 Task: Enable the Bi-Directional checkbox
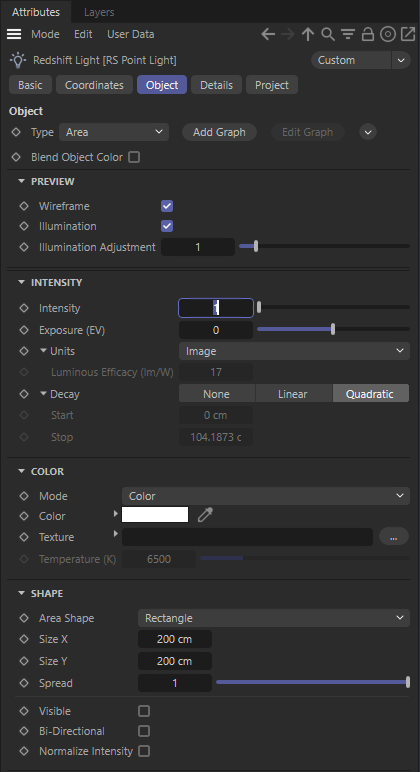tap(144, 731)
